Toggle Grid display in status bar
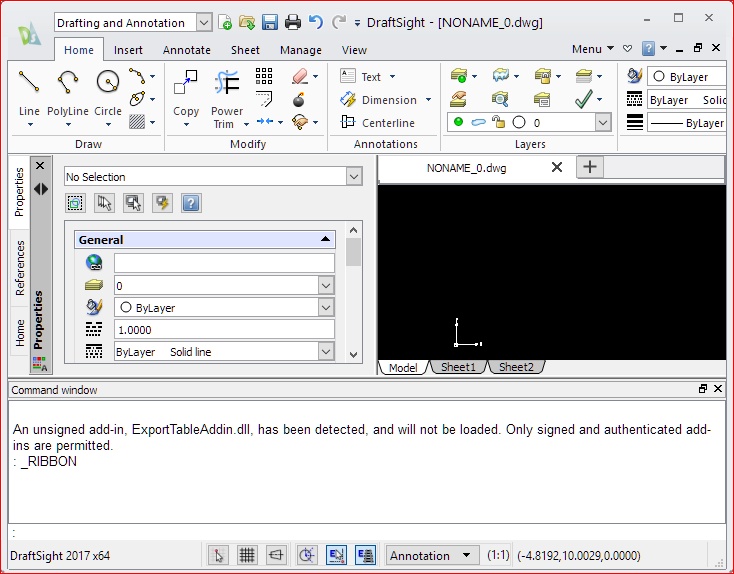Viewport: 734px width, 574px height. tap(247, 555)
